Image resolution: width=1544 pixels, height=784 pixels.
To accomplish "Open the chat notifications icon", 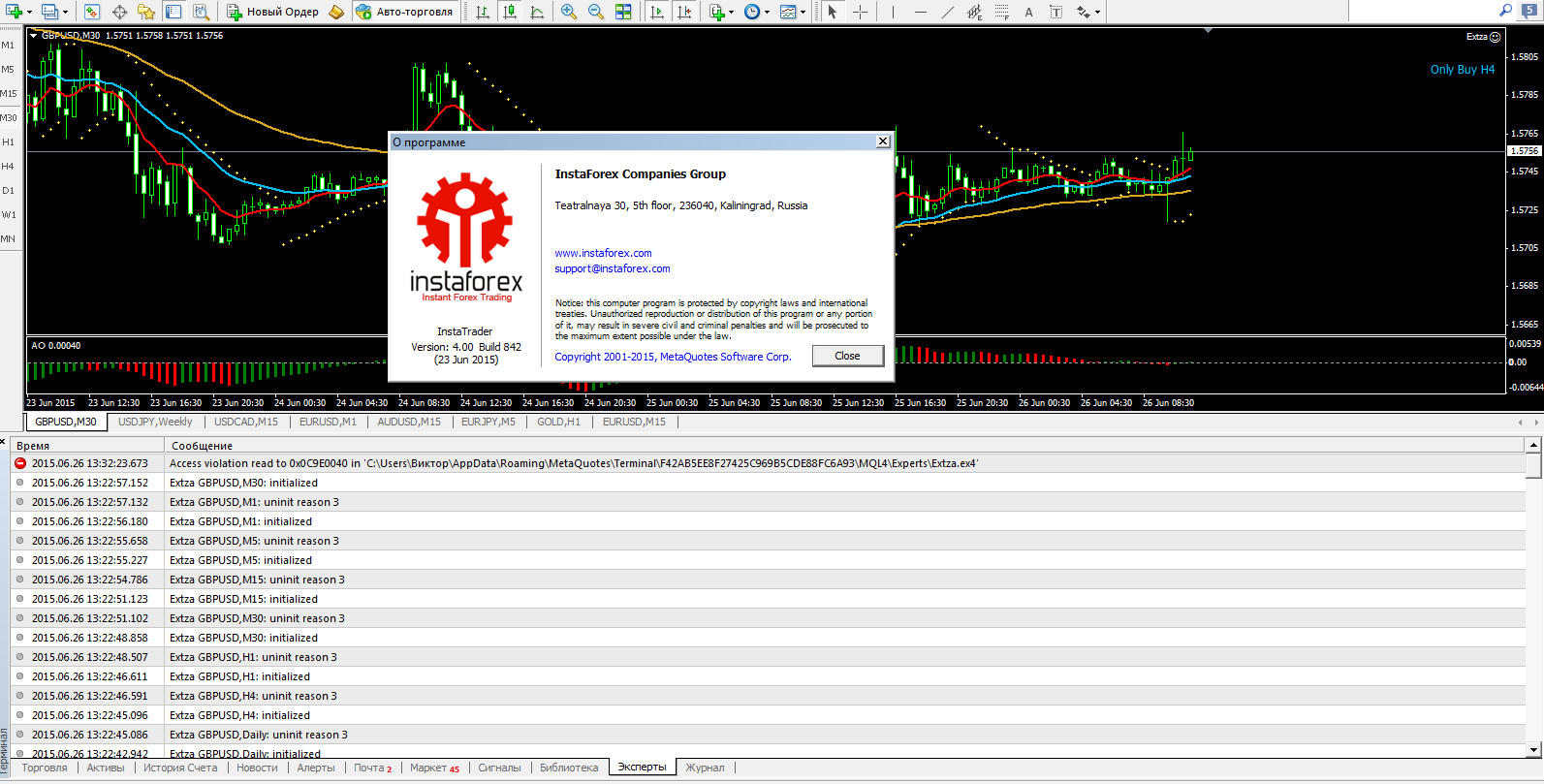I will click(x=1528, y=10).
